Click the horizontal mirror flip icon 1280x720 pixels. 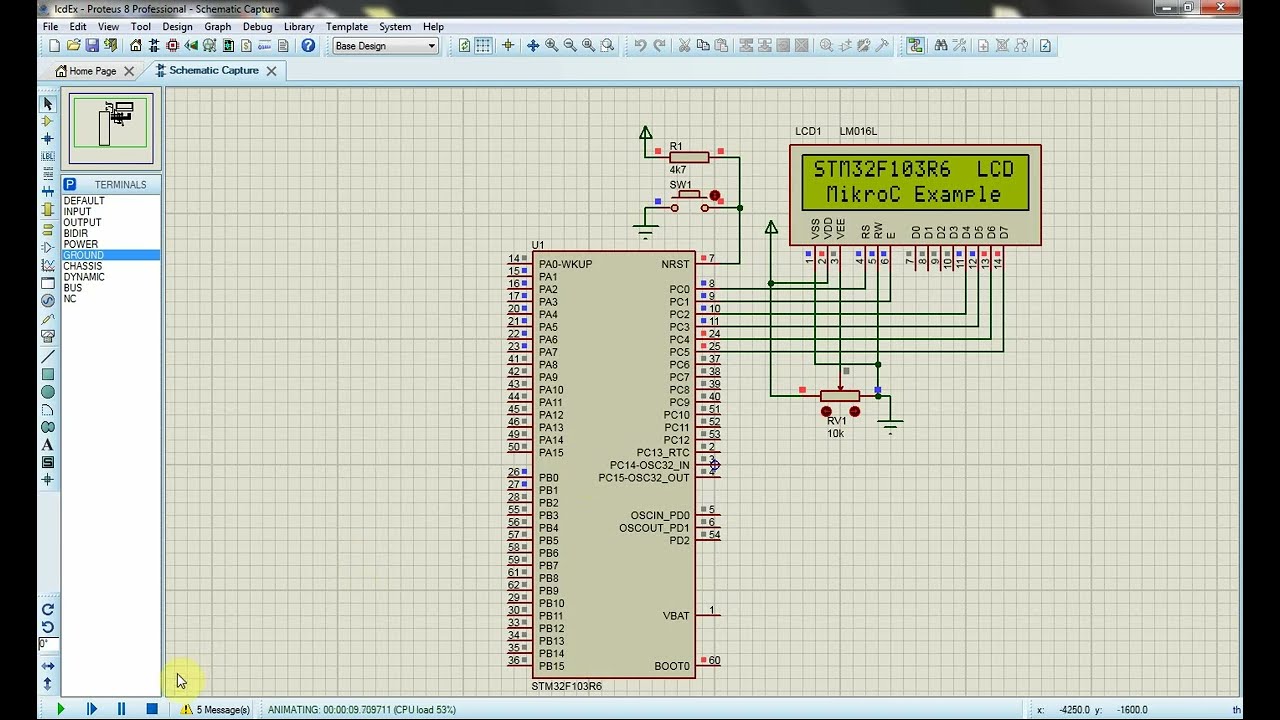pyautogui.click(x=47, y=666)
